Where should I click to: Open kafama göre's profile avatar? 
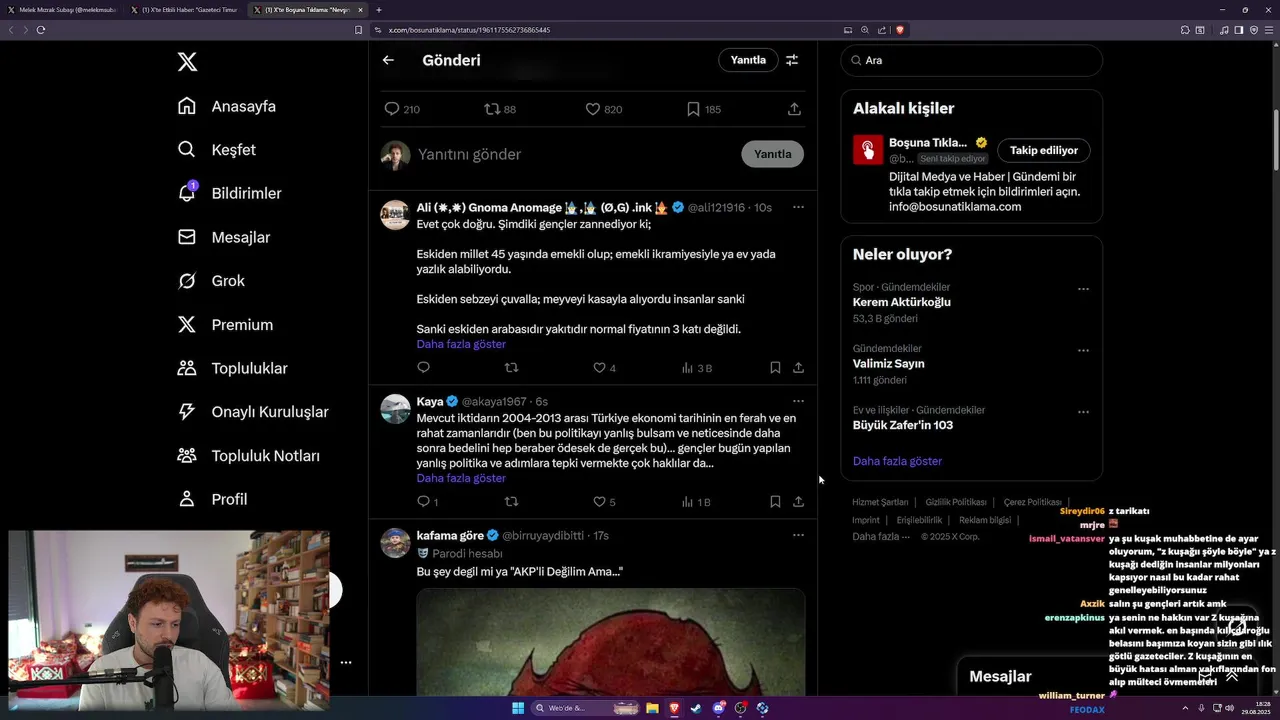395,543
